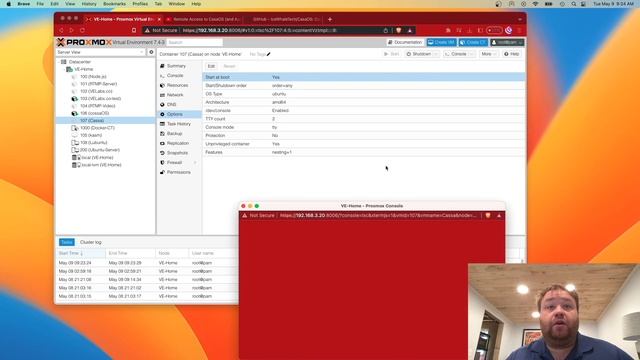This screenshot has width=640, height=360.
Task: Open the DNS section in the side menu
Action: [x=171, y=104]
